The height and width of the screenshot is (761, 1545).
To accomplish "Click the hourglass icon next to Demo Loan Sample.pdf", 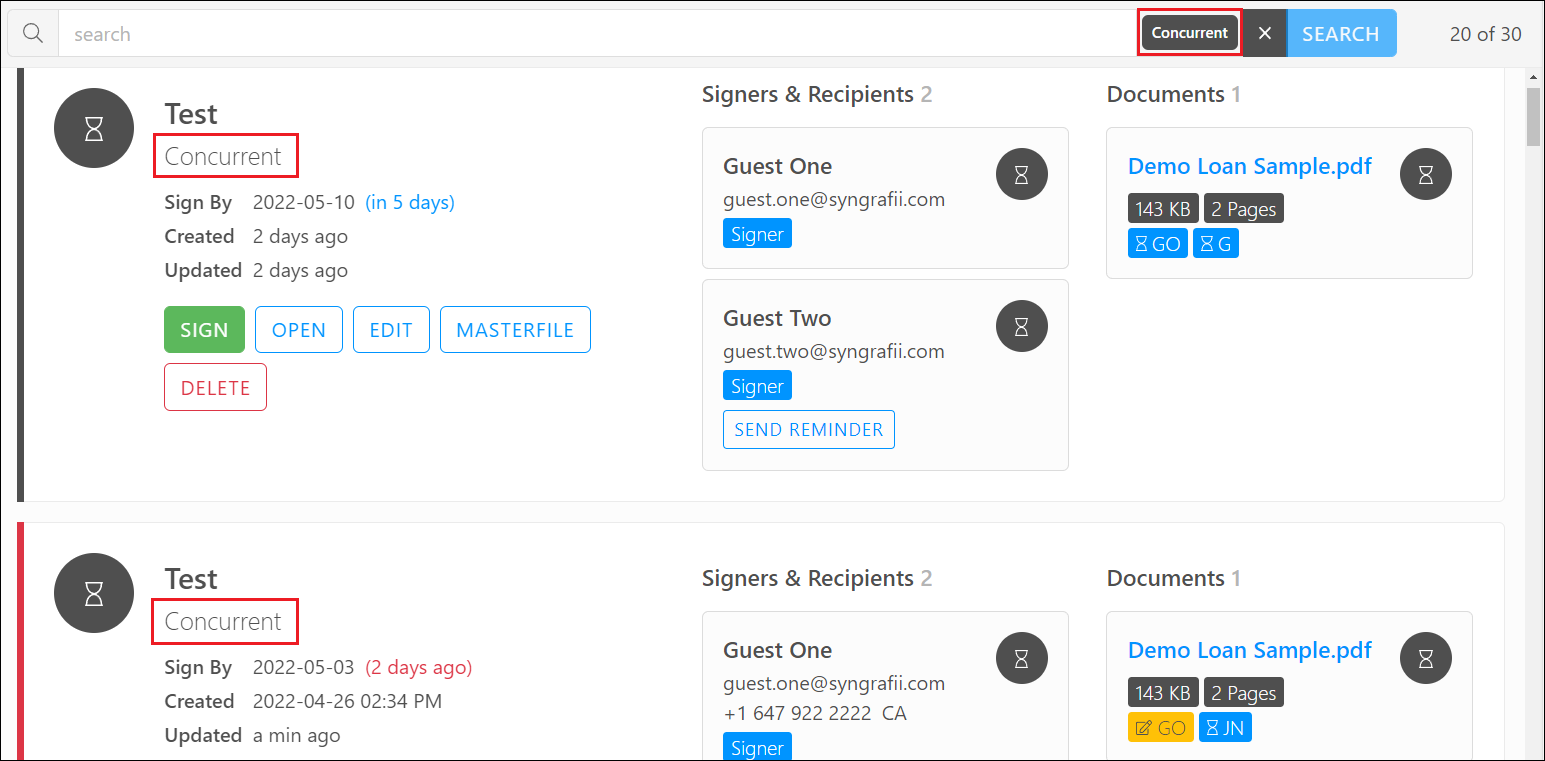I will 1425,173.
